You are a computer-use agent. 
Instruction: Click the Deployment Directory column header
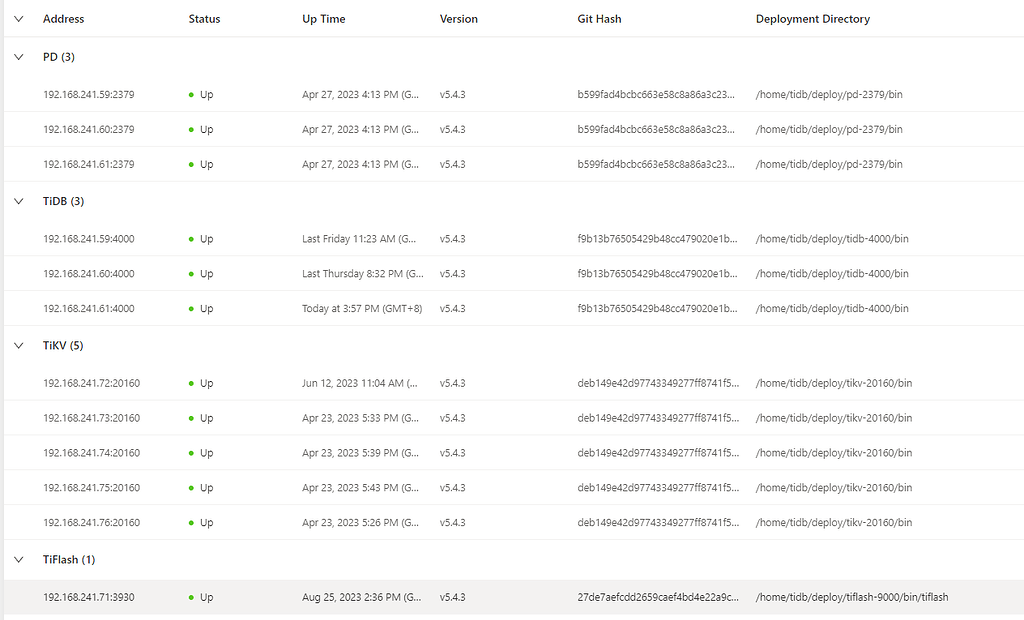[812, 19]
